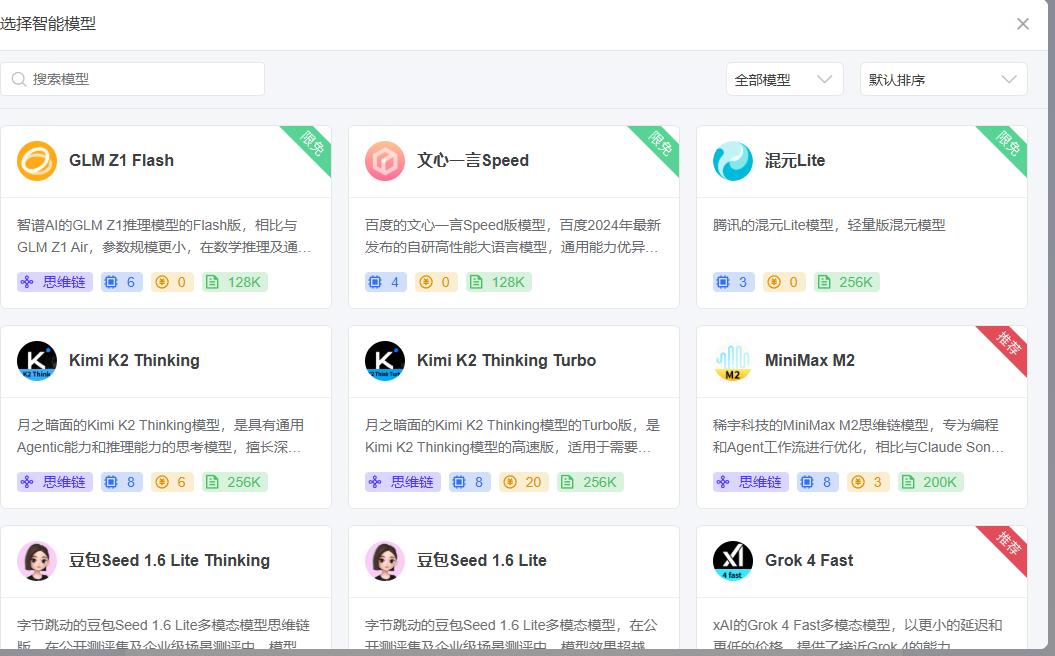Click the 限免 ribbon on 混元Lite
1055x656 pixels.
[x=1007, y=145]
